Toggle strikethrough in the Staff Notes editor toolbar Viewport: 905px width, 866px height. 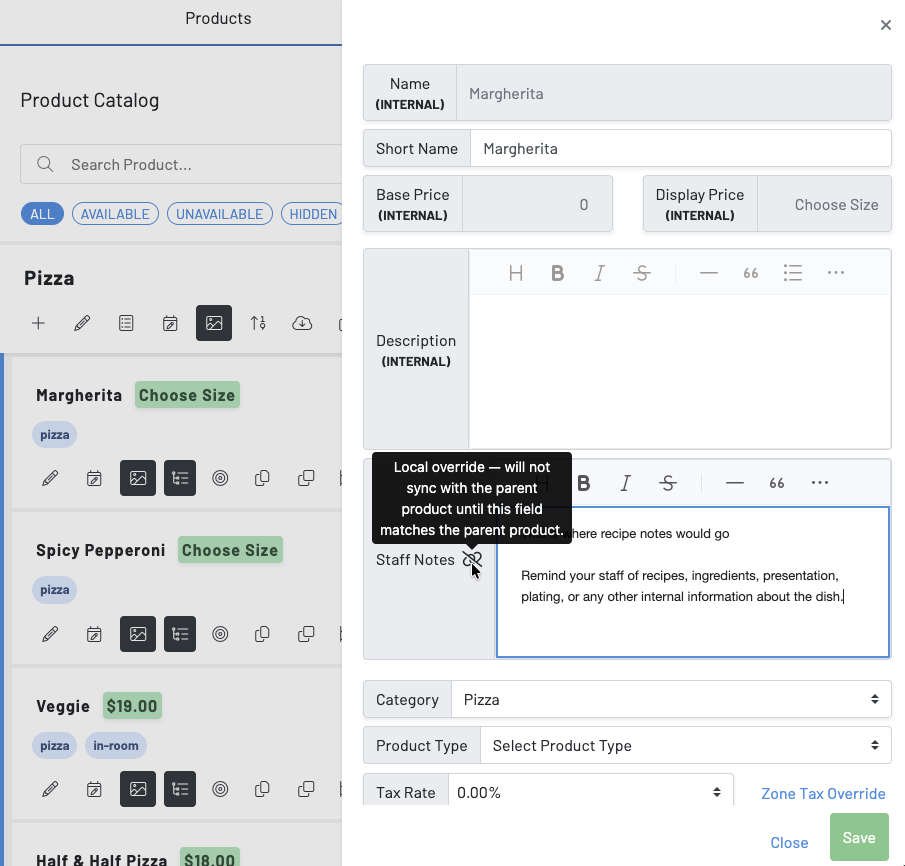pyautogui.click(x=668, y=483)
